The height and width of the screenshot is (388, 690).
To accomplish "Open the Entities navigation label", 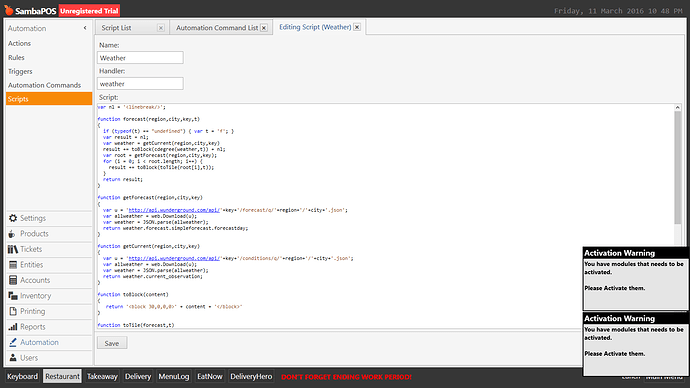I will pos(32,265).
